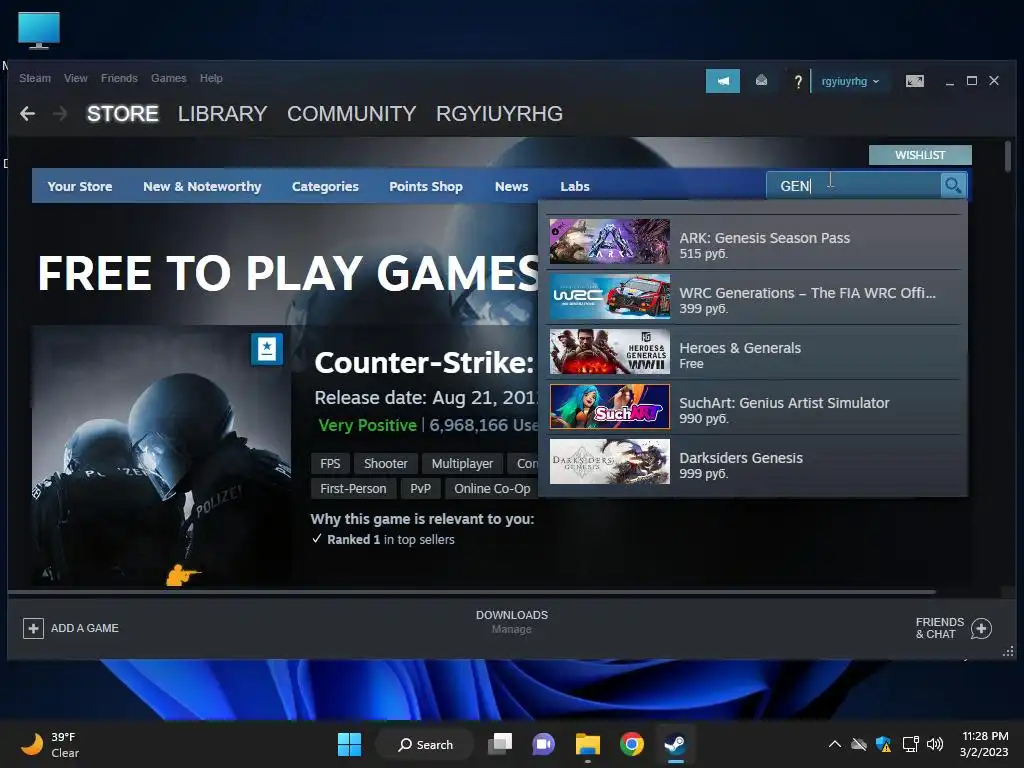Image resolution: width=1024 pixels, height=768 pixels.
Task: Select Darksiders Genesis search result
Action: coord(754,462)
